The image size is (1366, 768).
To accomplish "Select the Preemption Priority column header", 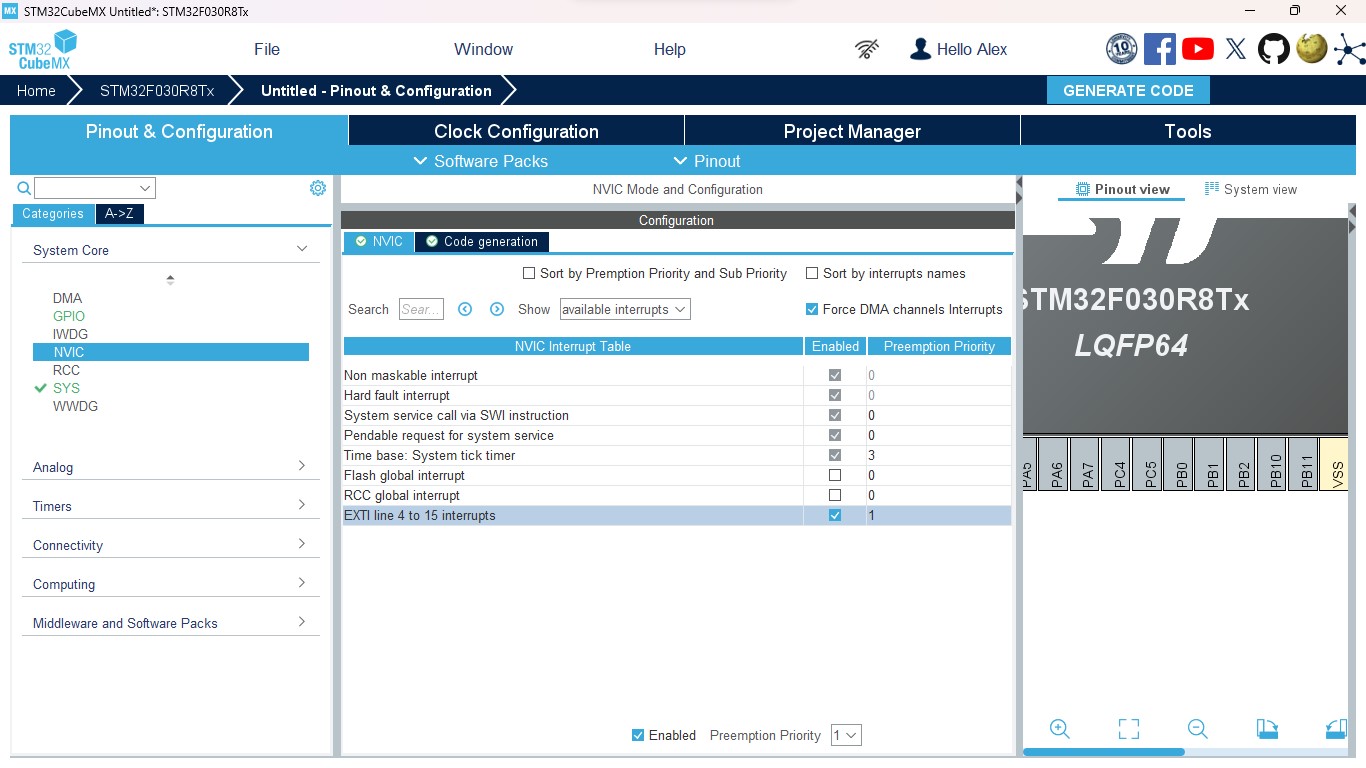I will point(939,346).
